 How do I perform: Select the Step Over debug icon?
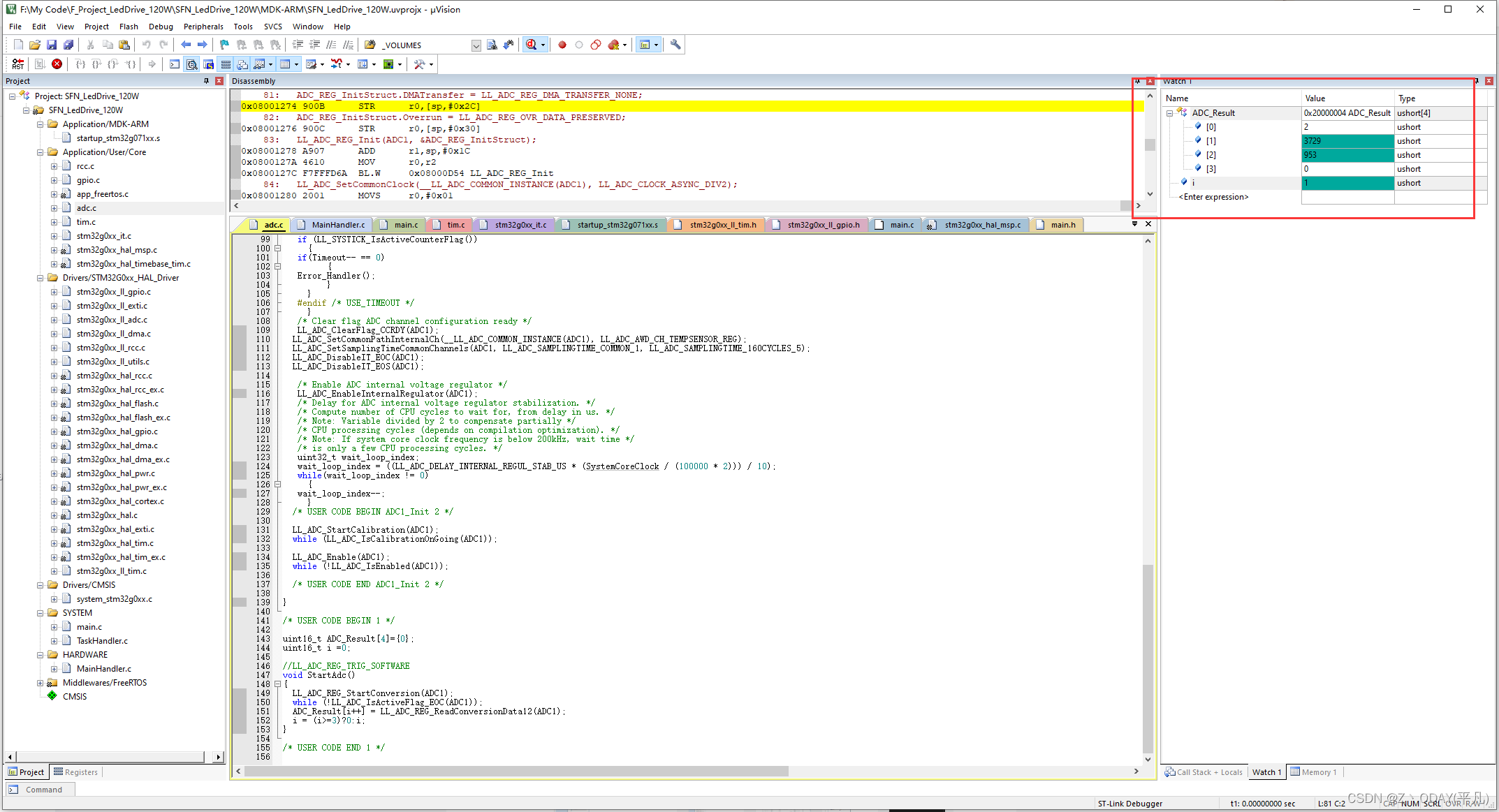tap(97, 64)
